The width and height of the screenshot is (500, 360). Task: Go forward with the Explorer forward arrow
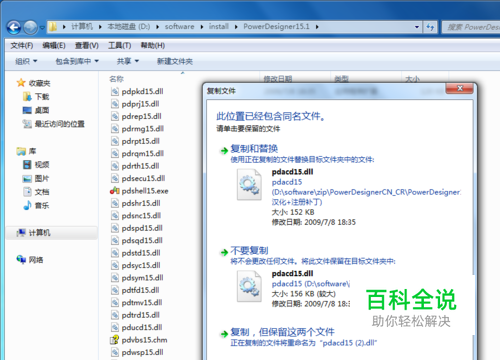[x=30, y=27]
